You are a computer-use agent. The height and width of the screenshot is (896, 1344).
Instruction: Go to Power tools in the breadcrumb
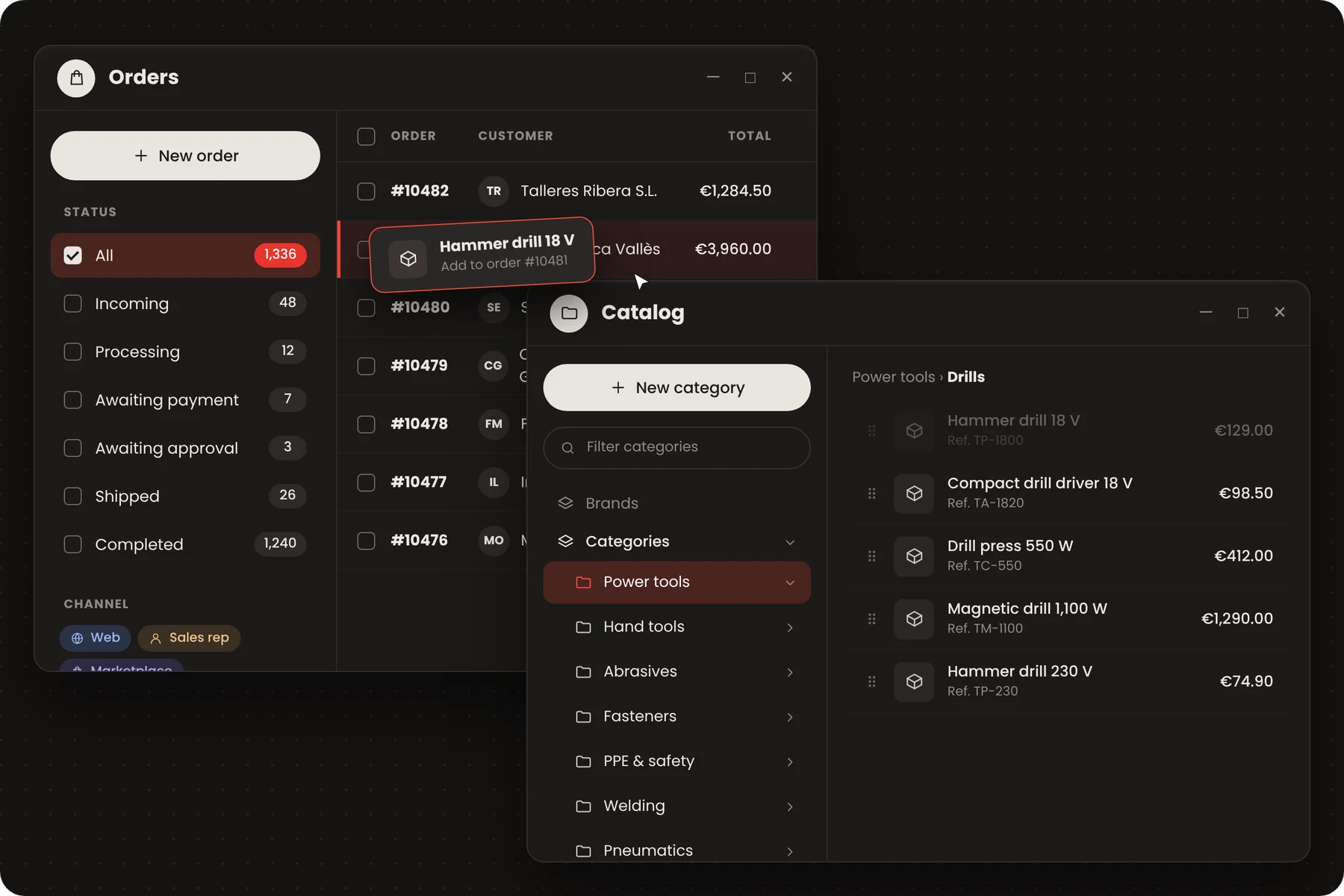coord(894,377)
